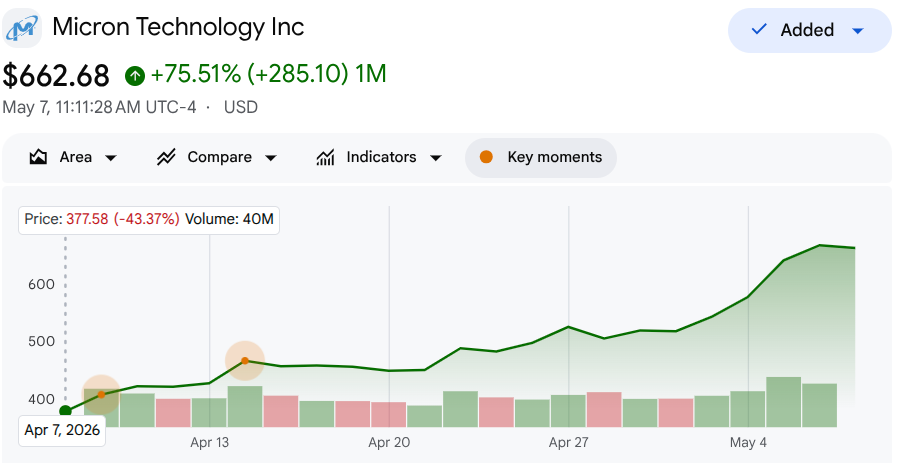Click the Volume: 40M tooltip text
The width and height of the screenshot is (899, 463).
coord(229,219)
